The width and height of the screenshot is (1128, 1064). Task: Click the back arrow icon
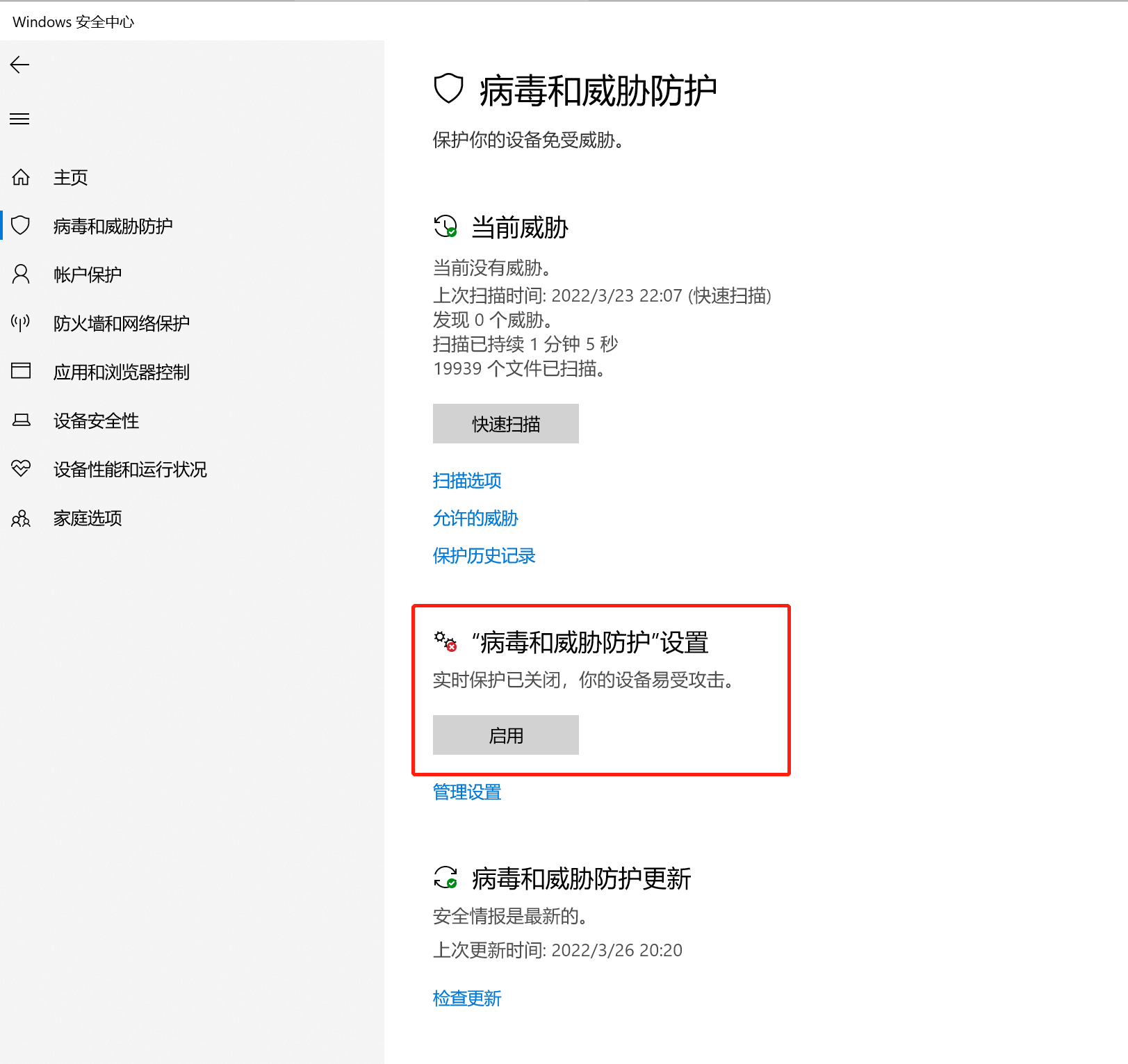coord(19,65)
